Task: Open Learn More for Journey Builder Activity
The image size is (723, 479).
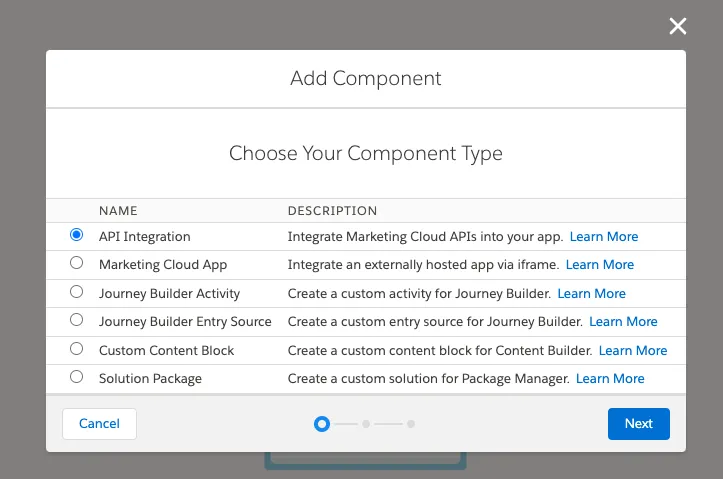Action: (591, 294)
